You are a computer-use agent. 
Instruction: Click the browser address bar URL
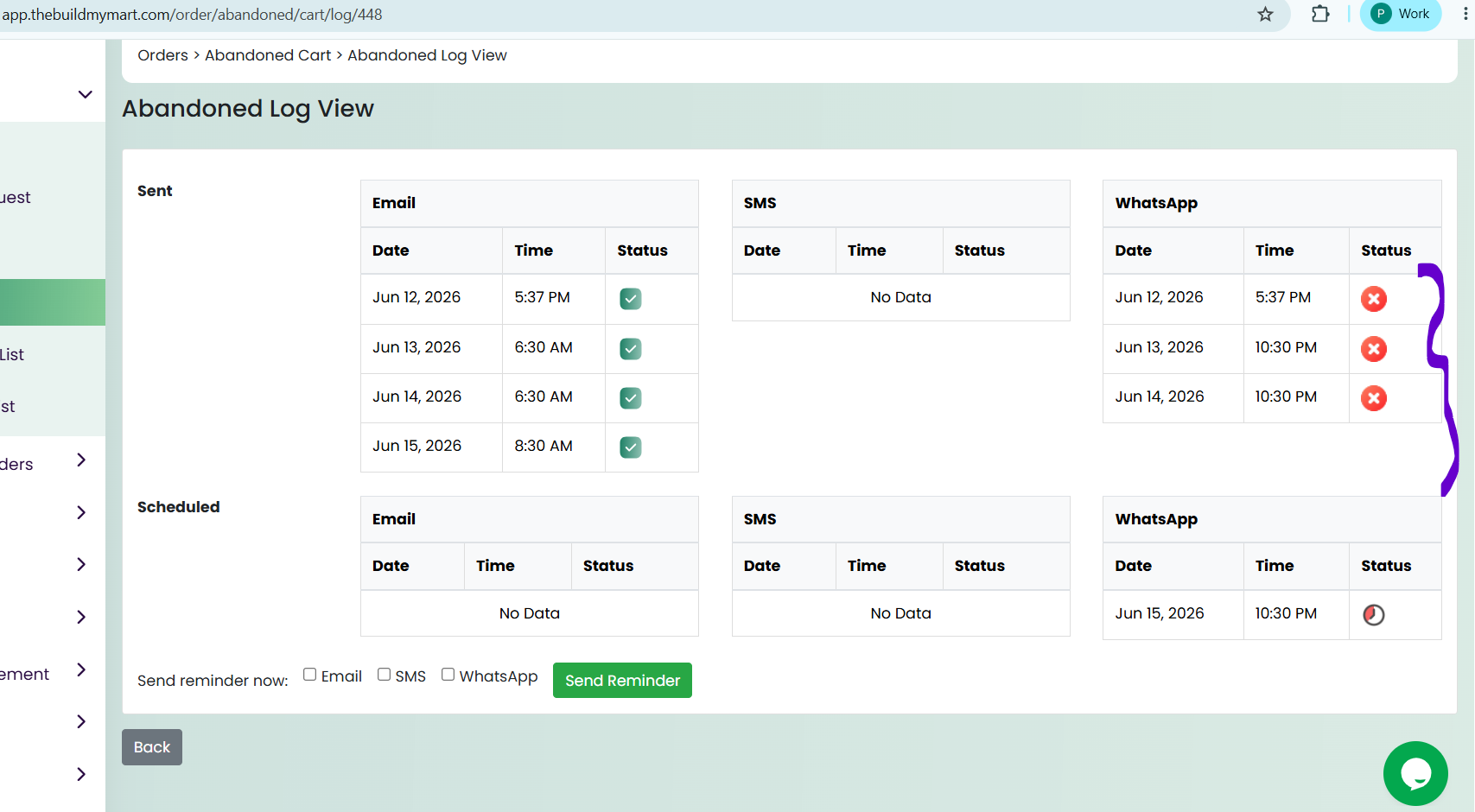pos(192,15)
